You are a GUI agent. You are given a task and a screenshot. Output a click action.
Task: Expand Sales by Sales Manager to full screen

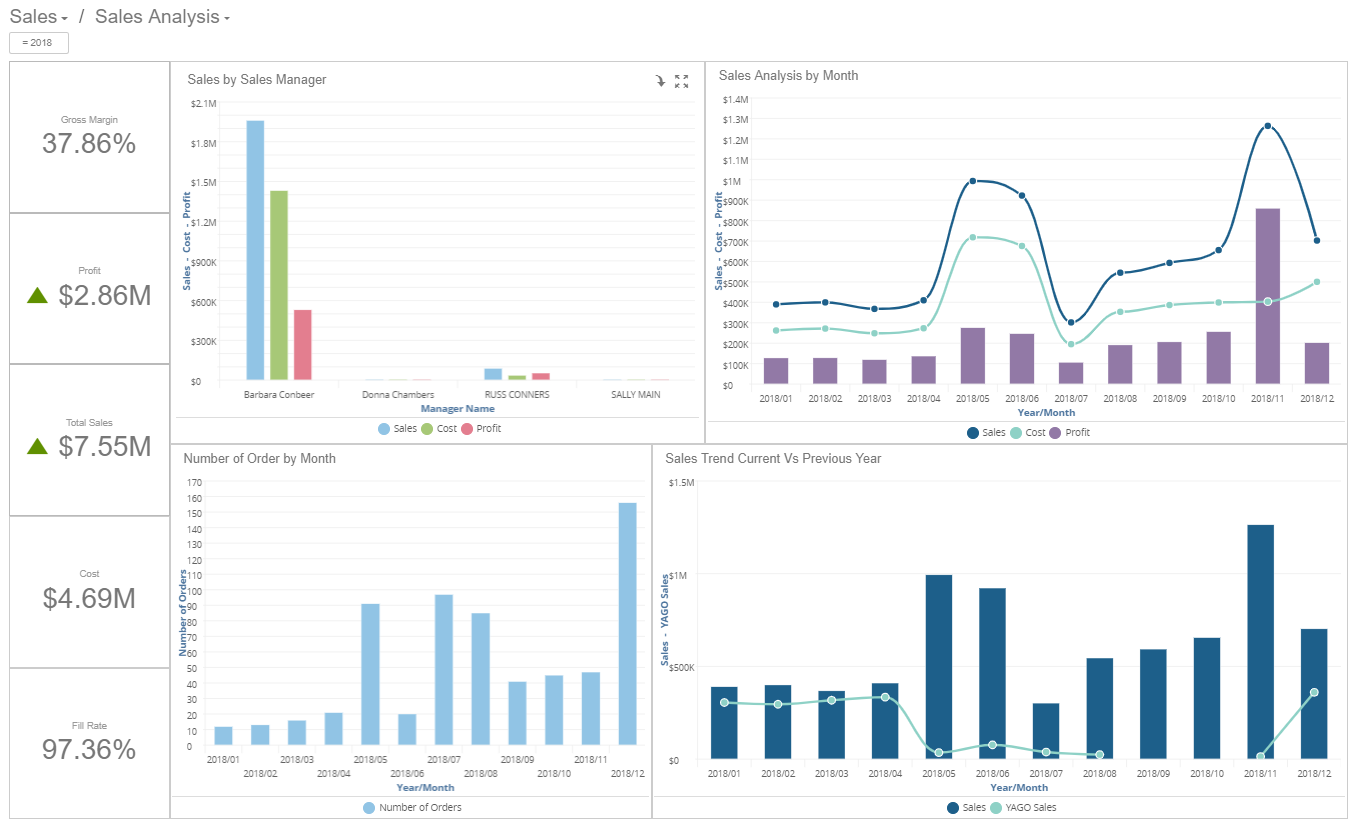681,81
